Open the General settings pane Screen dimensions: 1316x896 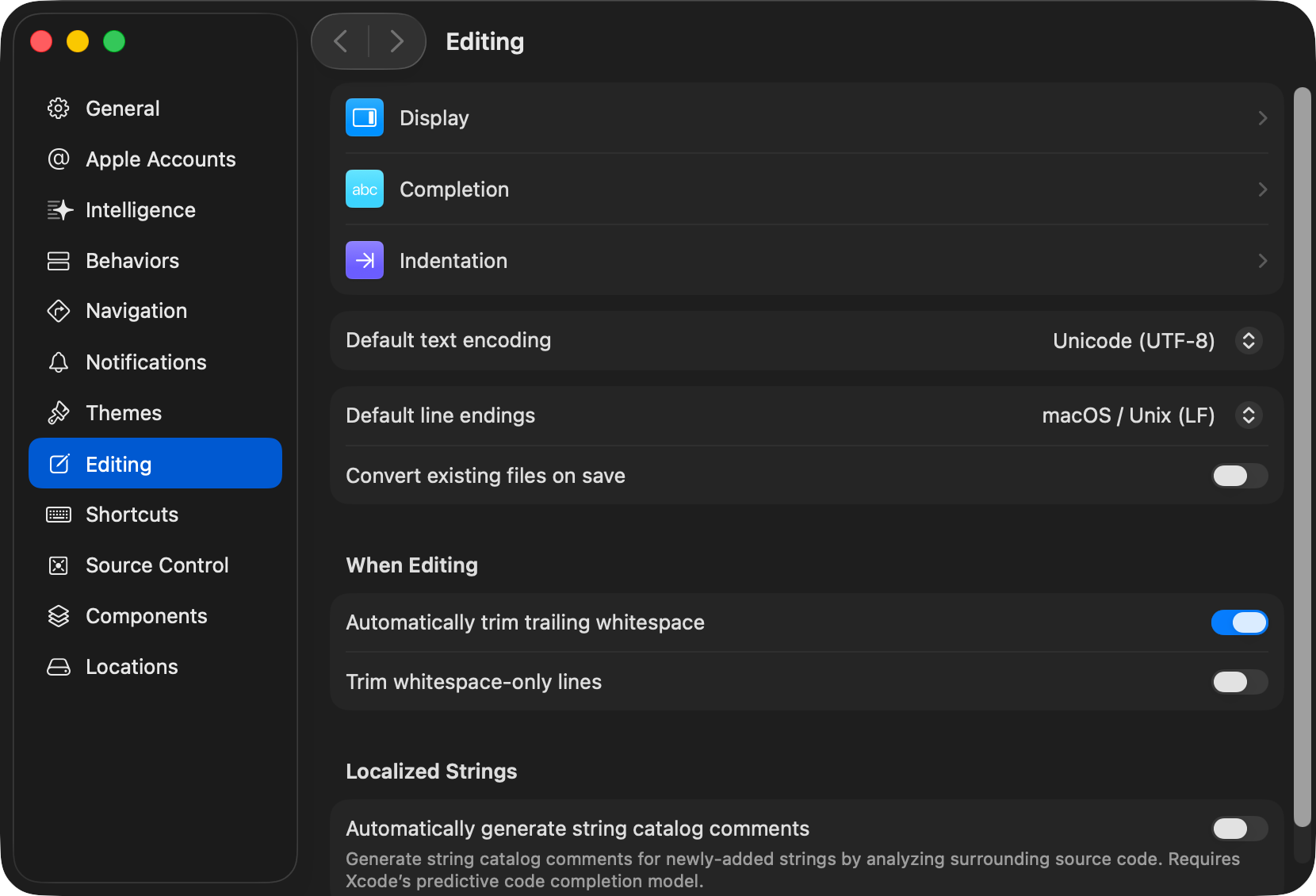tap(123, 109)
